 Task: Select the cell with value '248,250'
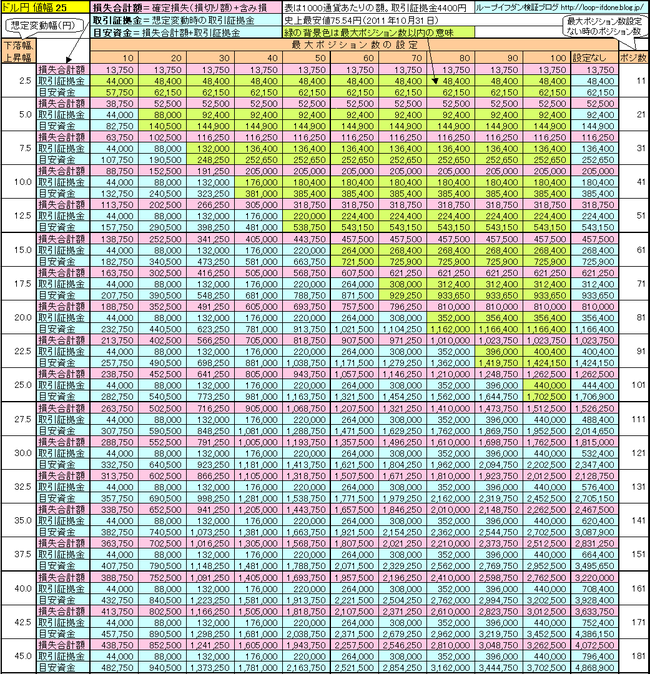pyautogui.click(x=211, y=160)
